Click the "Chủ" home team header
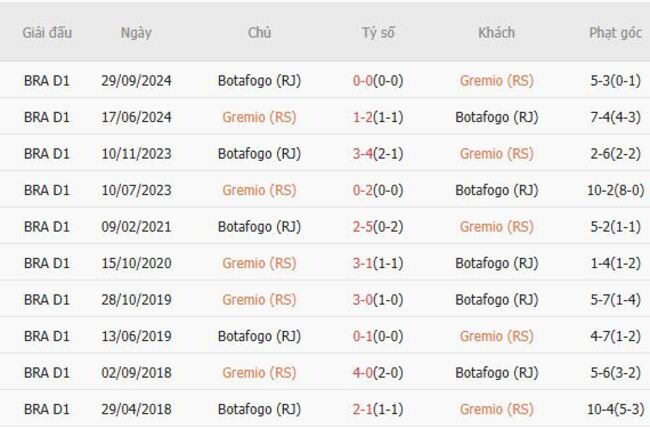 click(x=259, y=32)
